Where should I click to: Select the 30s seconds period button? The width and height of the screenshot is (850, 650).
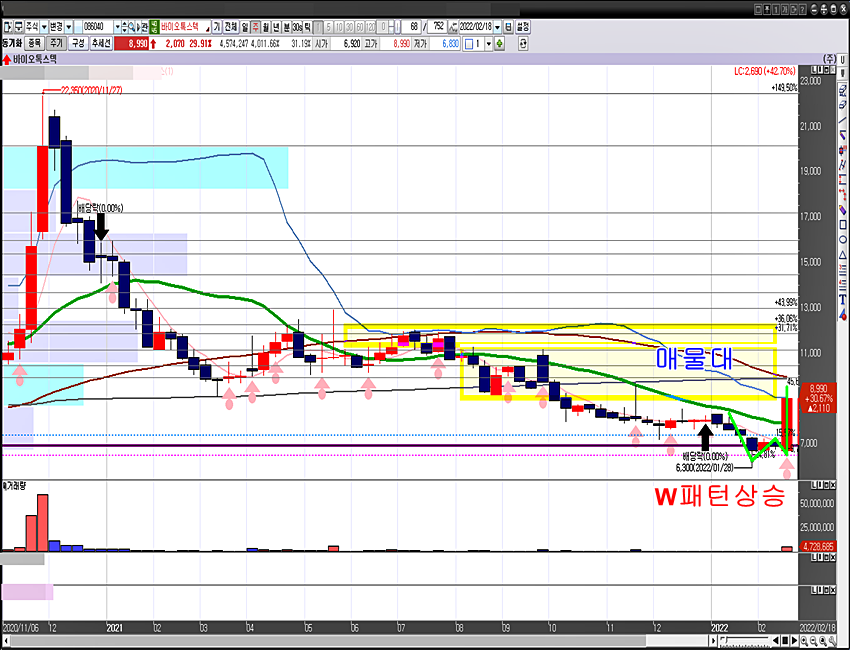coord(298,27)
